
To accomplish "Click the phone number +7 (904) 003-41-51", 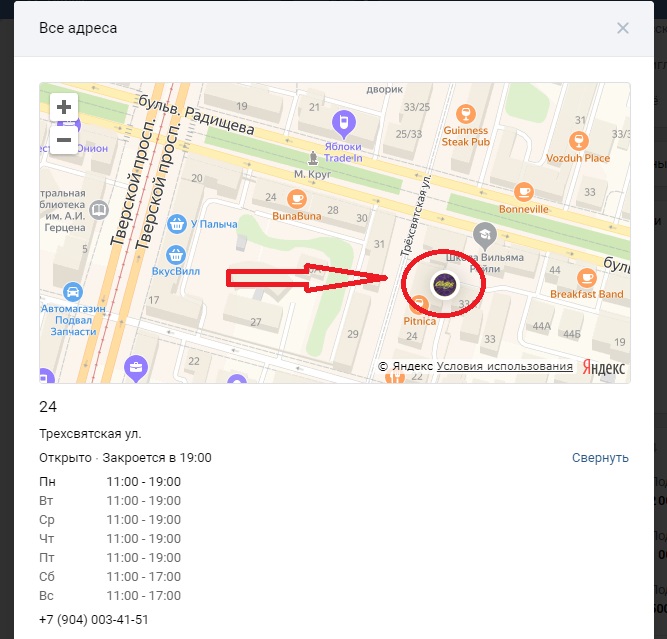I will (94, 620).
